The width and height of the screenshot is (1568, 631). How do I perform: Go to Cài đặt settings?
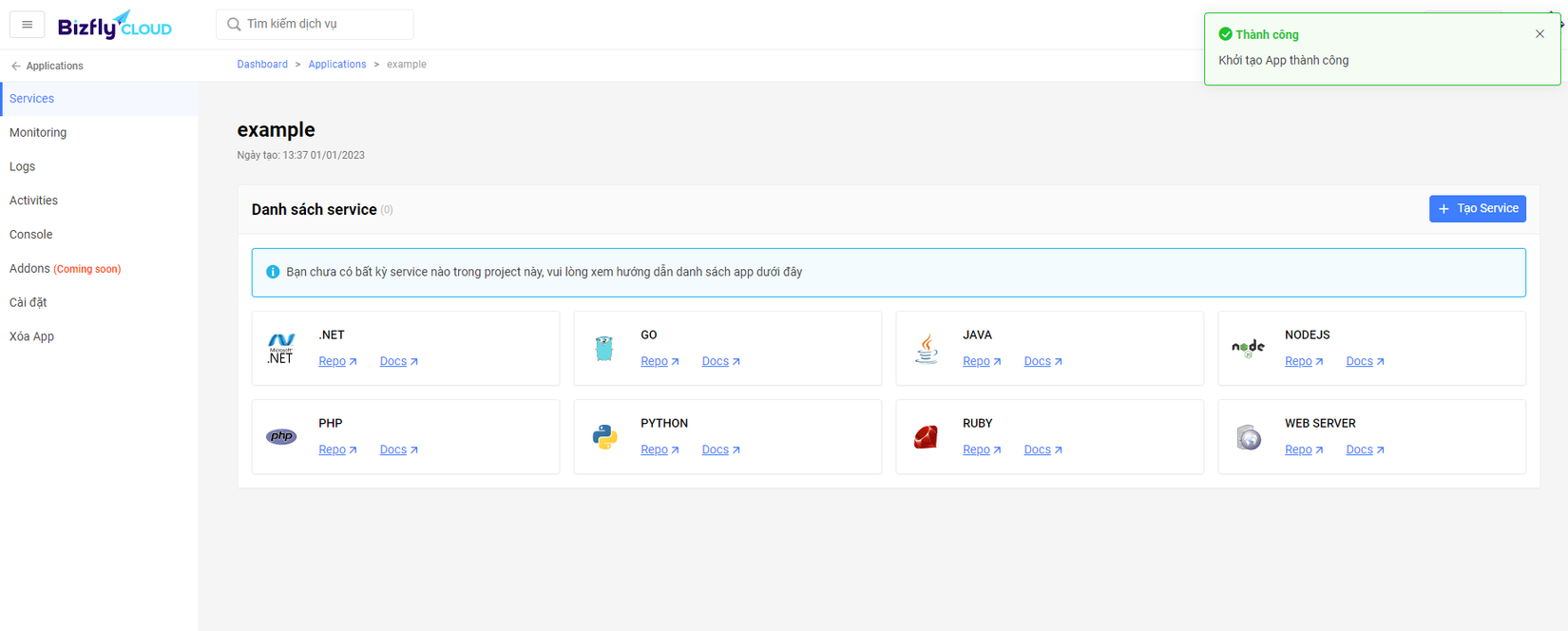coord(28,303)
